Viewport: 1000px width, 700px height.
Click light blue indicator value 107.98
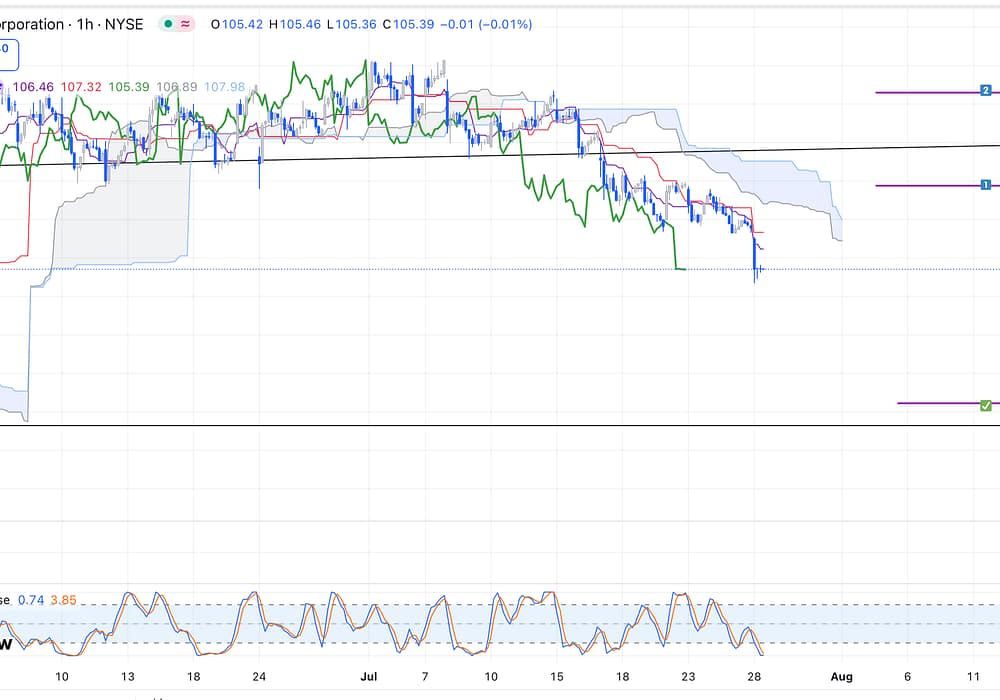click(224, 87)
